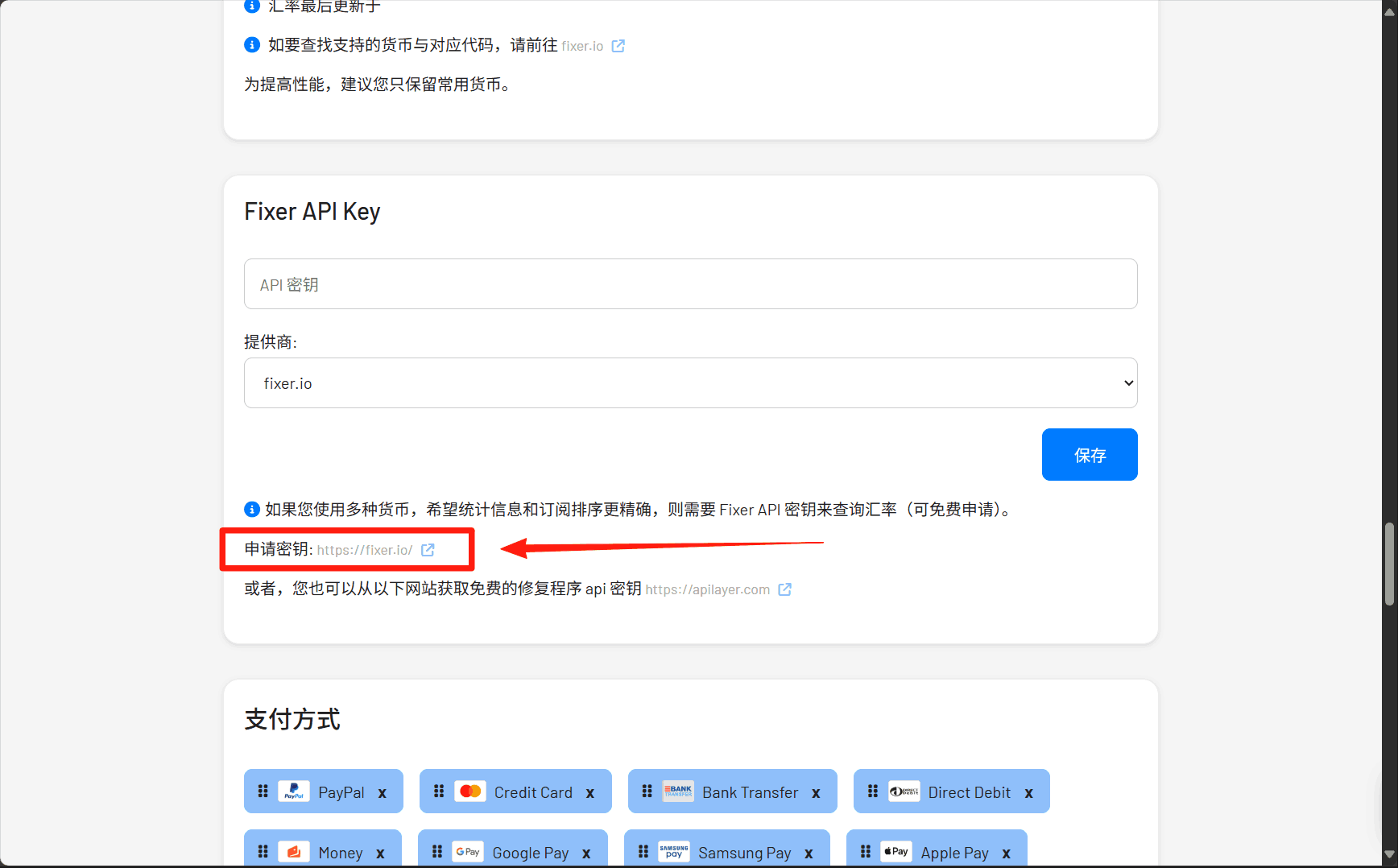Click the Direct Debit logo icon
1398x868 pixels.
(904, 792)
